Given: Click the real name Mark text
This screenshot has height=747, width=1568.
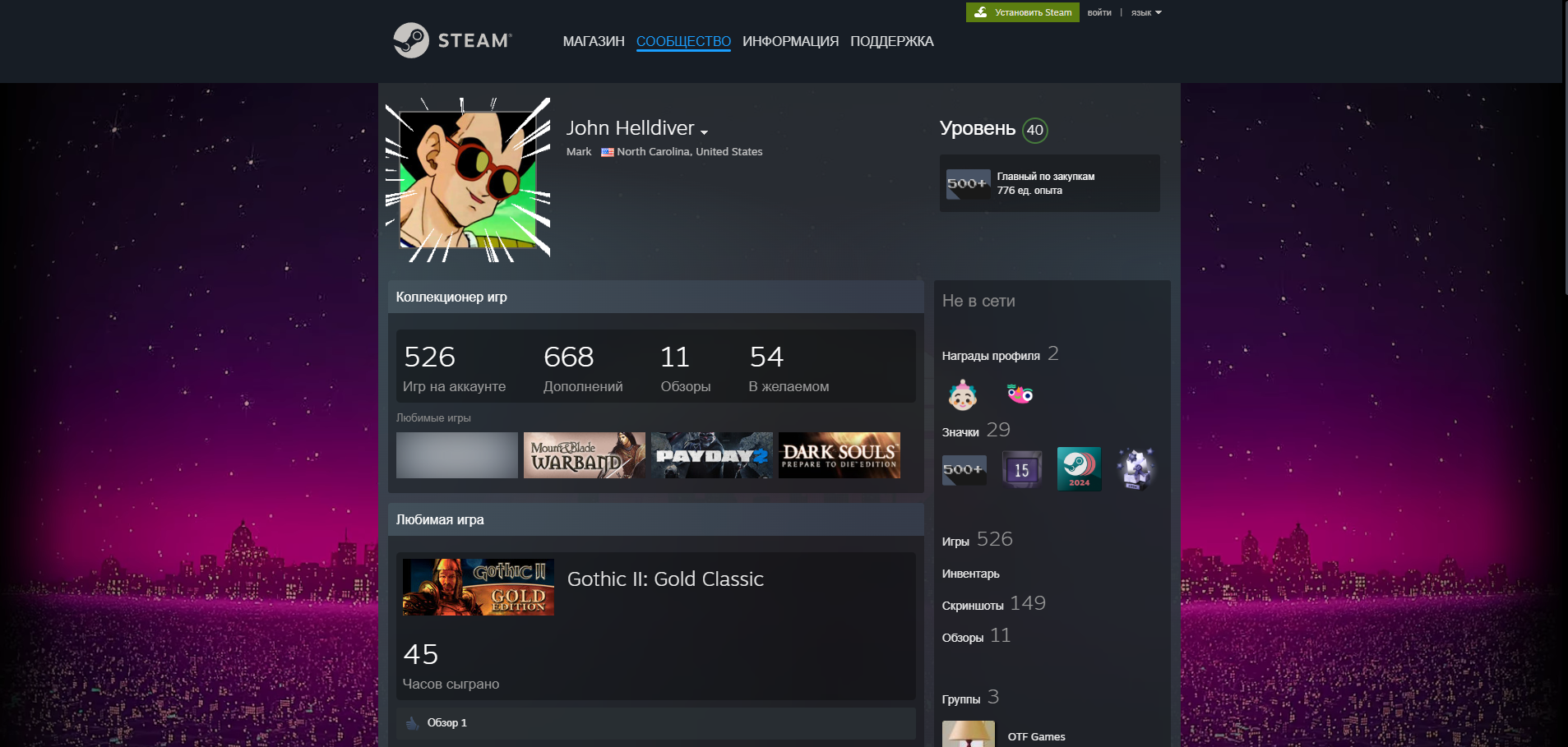Looking at the screenshot, I should [579, 152].
